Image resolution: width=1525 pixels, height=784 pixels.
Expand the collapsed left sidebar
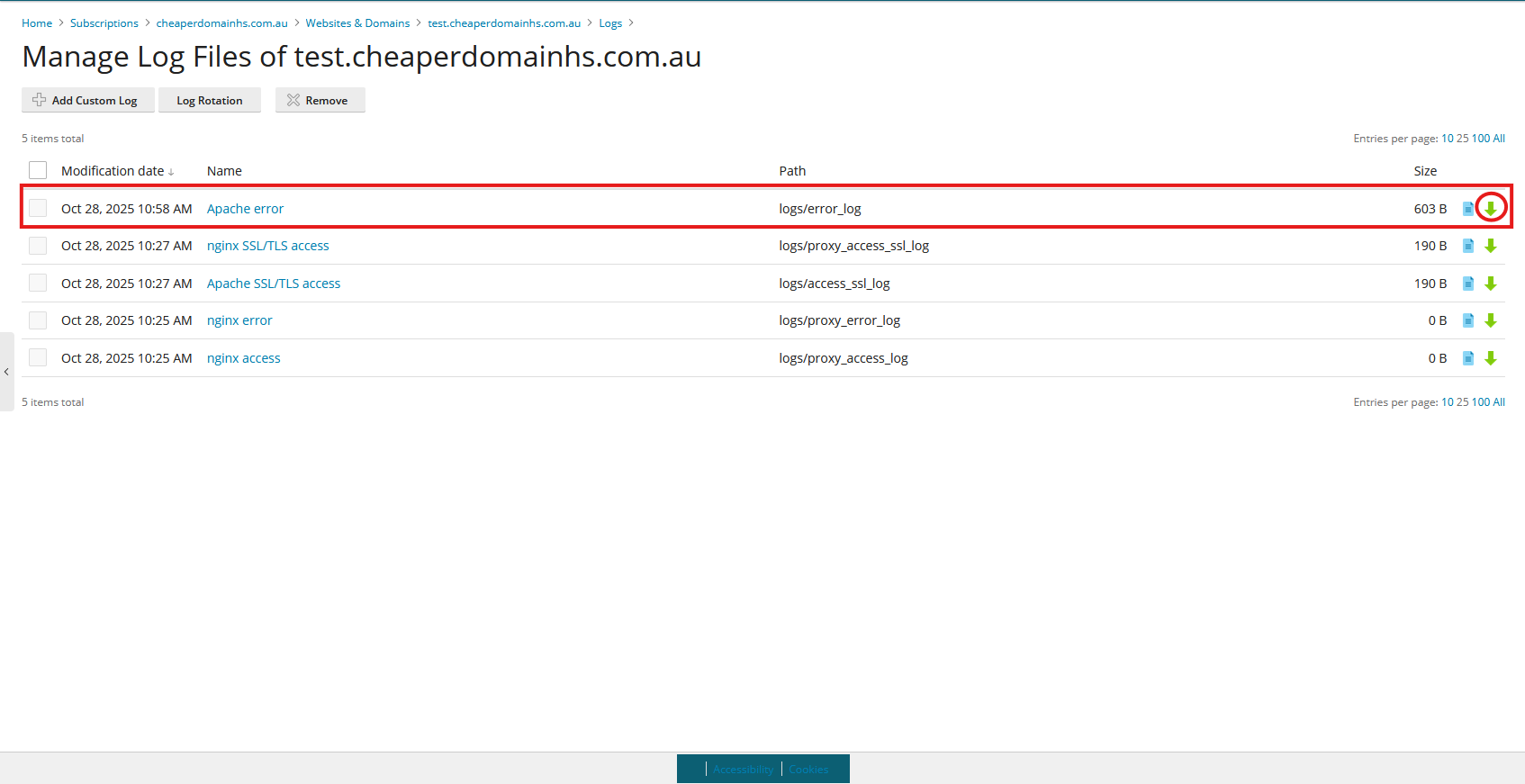tap(6, 372)
